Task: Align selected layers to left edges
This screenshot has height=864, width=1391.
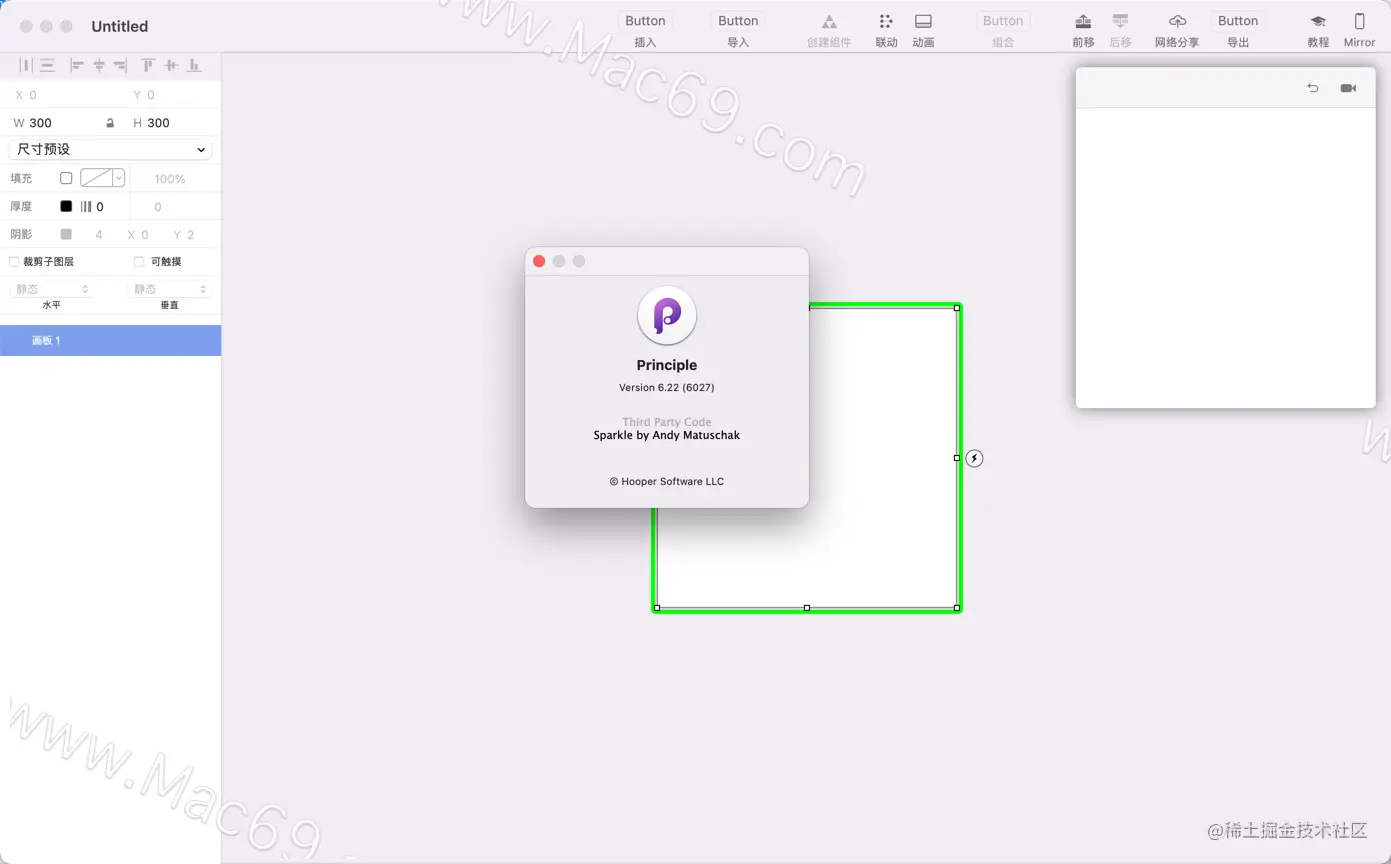Action: [77, 65]
